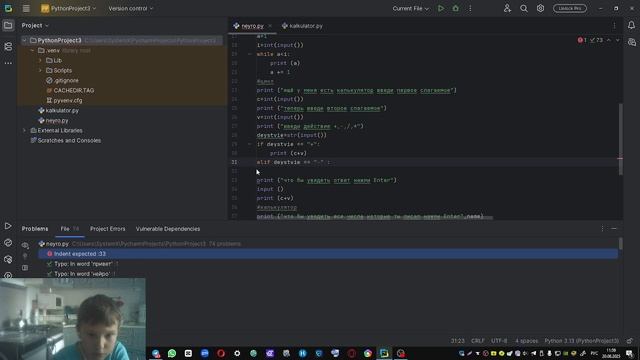
Task: Select File tab in Problems panel
Action: pos(69,229)
